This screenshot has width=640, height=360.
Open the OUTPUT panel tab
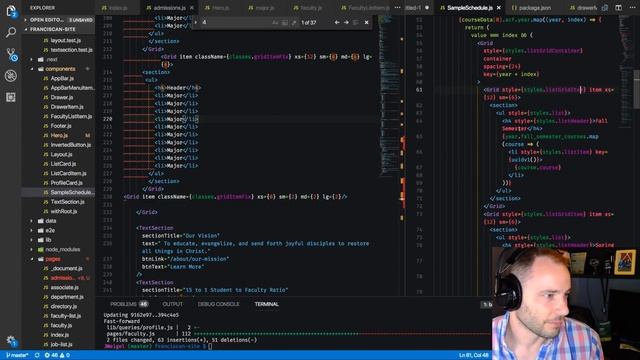point(173,304)
